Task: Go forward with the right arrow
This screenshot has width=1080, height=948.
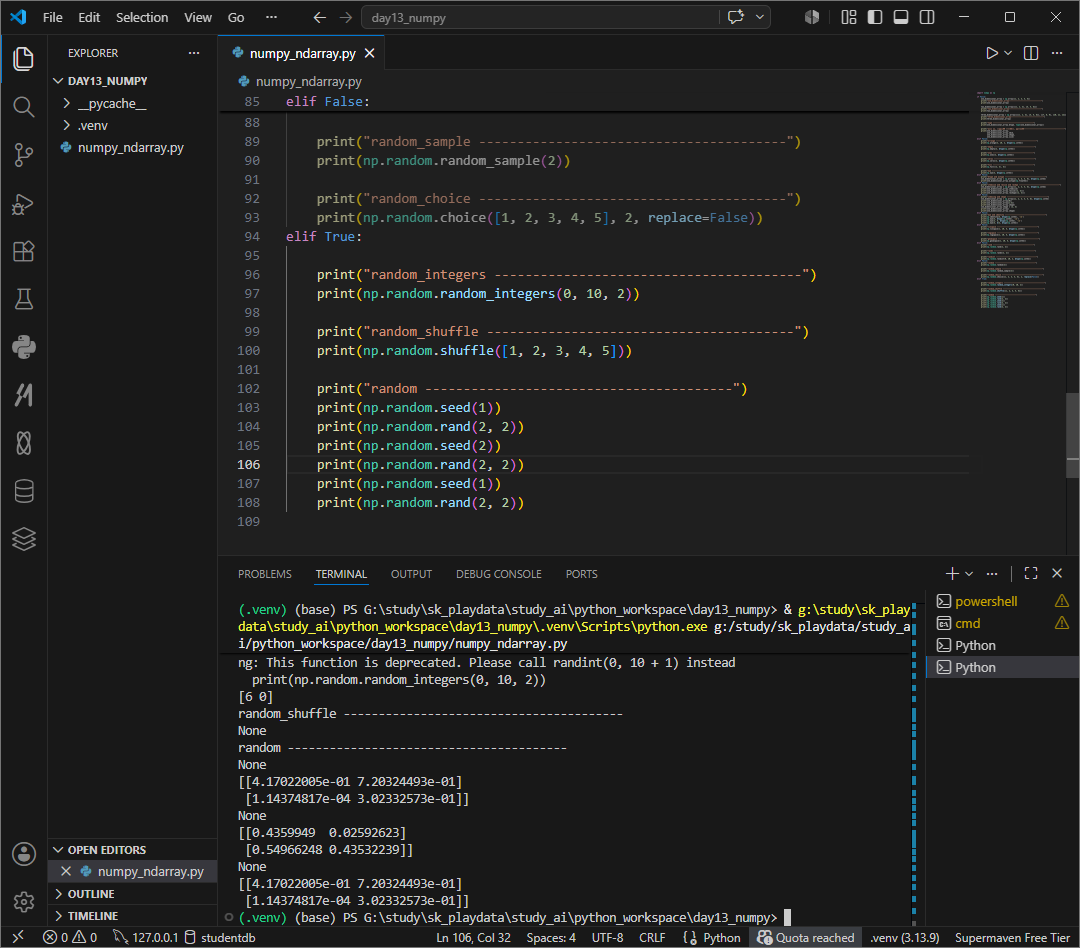Action: 346,17
